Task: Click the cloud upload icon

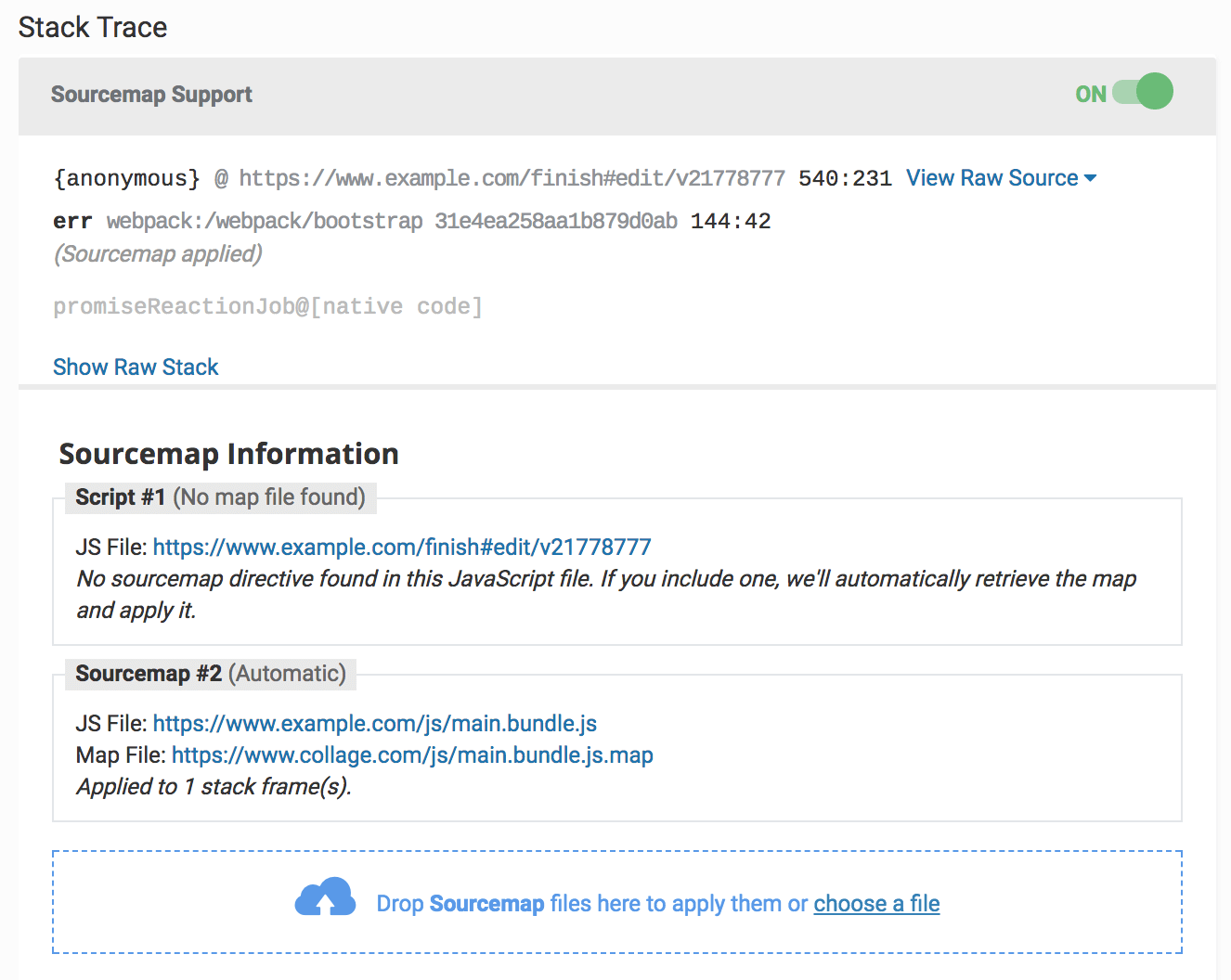Action: [325, 897]
